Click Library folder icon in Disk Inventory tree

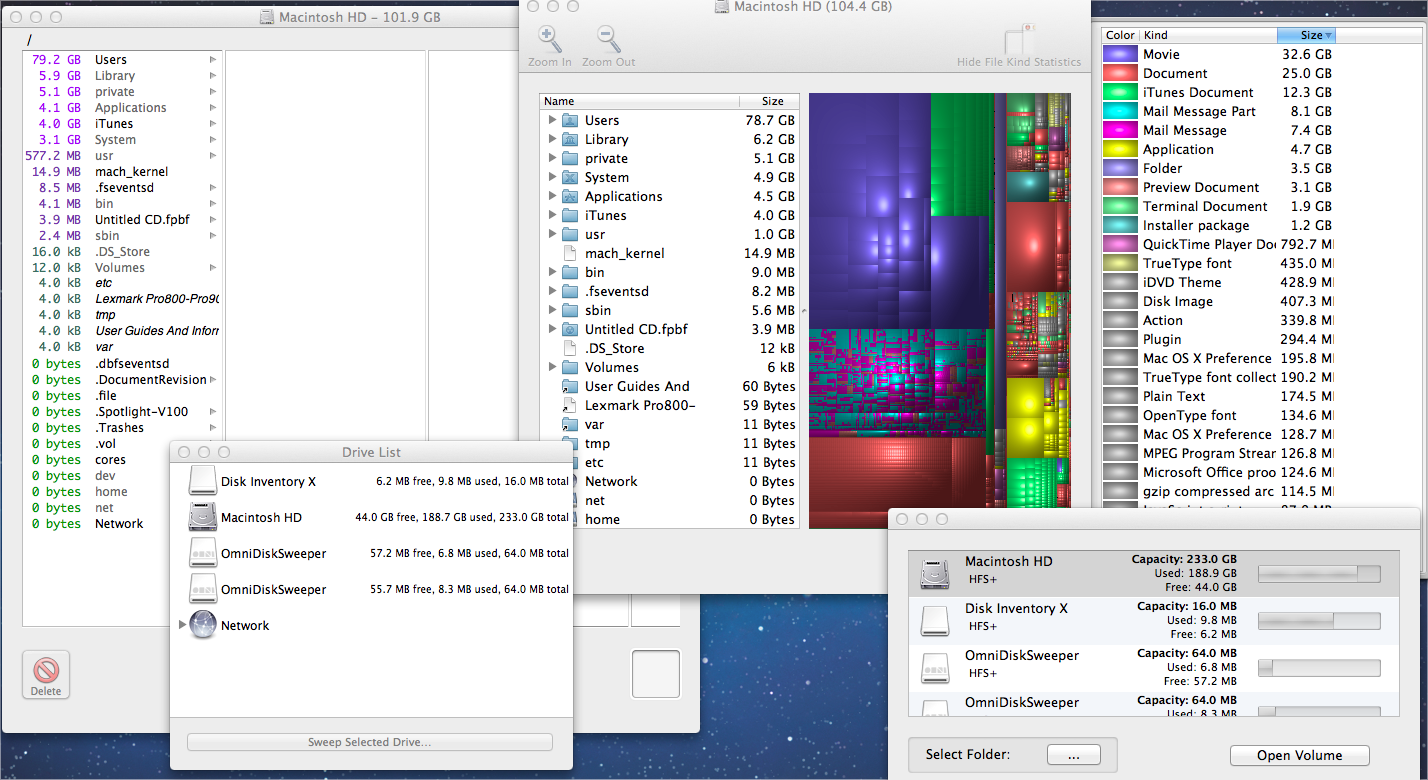(x=570, y=139)
